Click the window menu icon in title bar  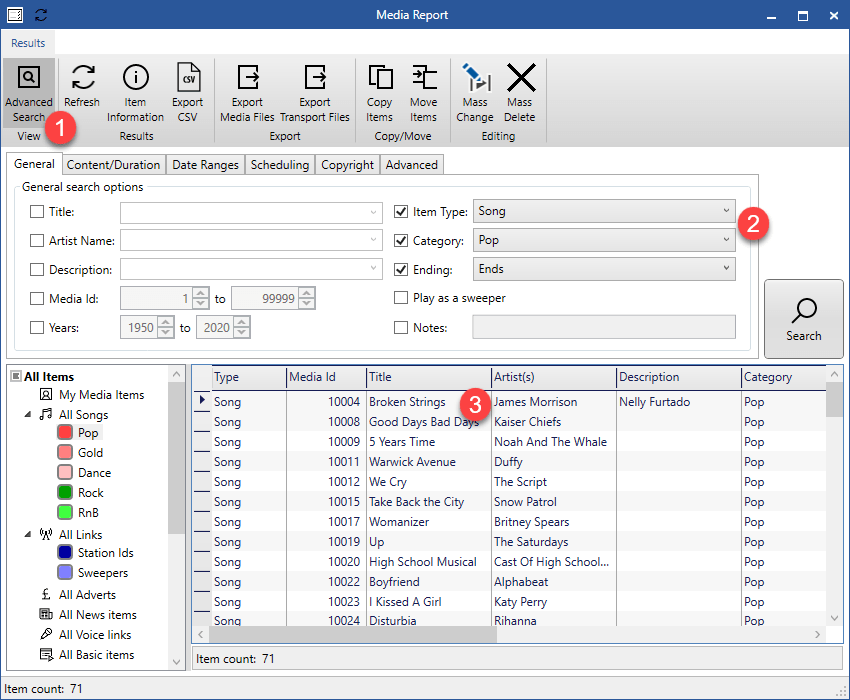(15, 15)
